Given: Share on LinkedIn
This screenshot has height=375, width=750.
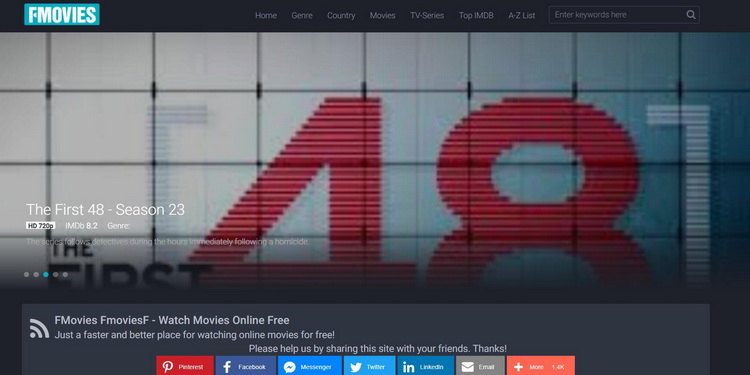Looking at the screenshot, I should [x=425, y=367].
